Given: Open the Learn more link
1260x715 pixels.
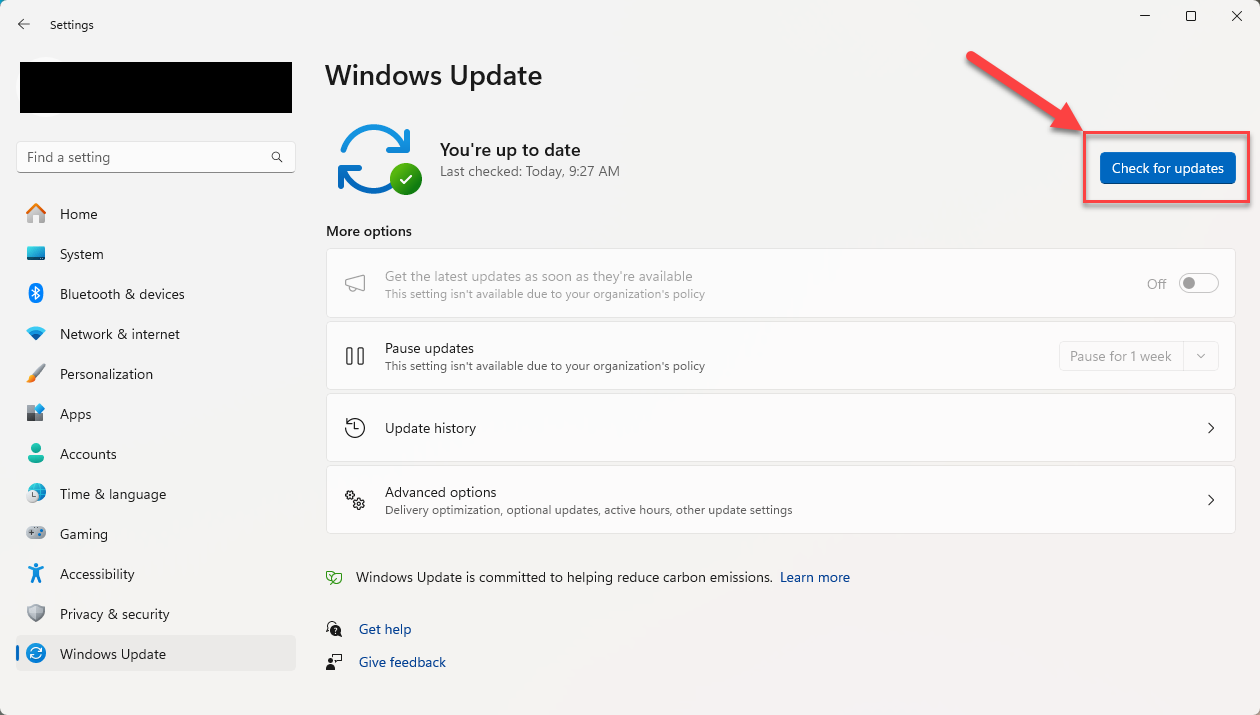Looking at the screenshot, I should 815,577.
